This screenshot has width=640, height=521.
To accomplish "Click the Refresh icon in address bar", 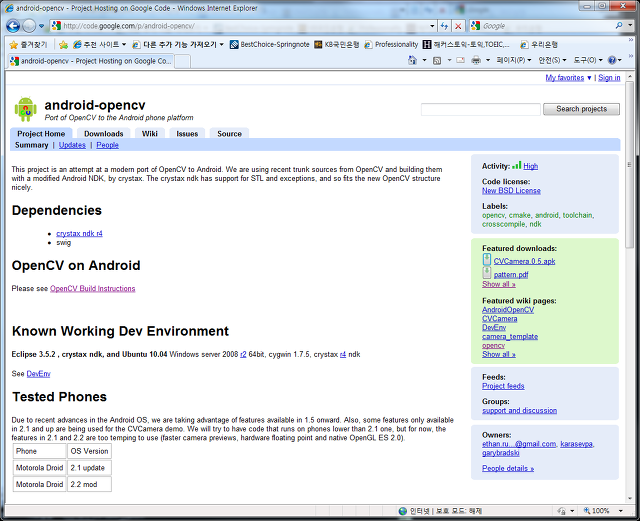I will coord(444,26).
